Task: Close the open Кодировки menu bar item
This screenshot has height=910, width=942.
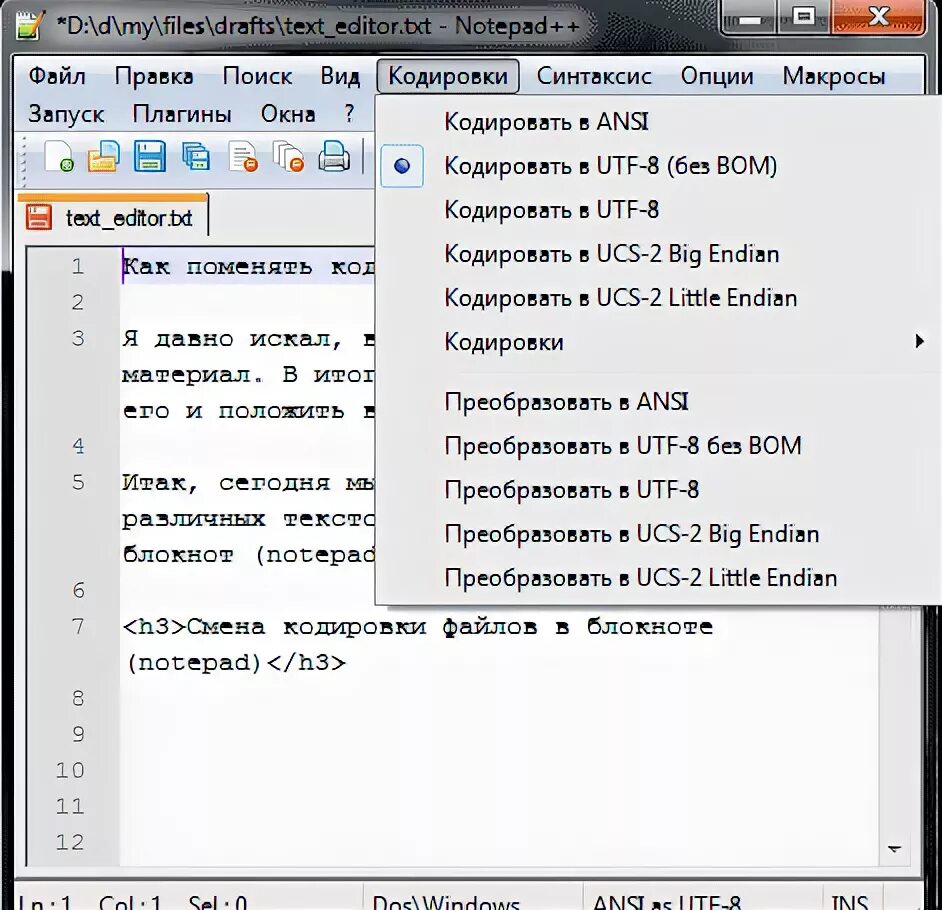Action: tap(448, 76)
